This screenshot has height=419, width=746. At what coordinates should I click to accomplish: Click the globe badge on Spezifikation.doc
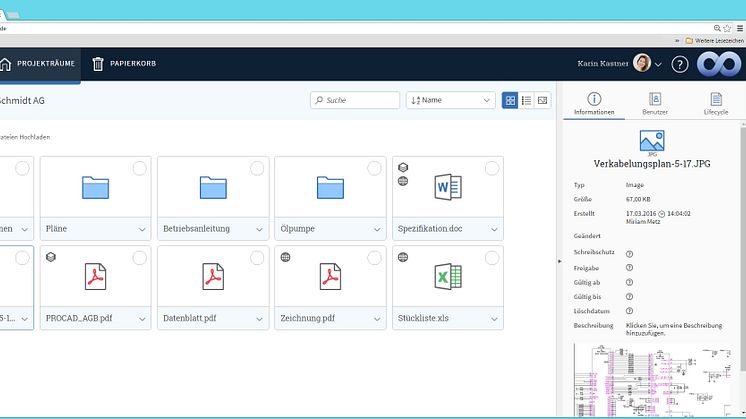point(403,181)
